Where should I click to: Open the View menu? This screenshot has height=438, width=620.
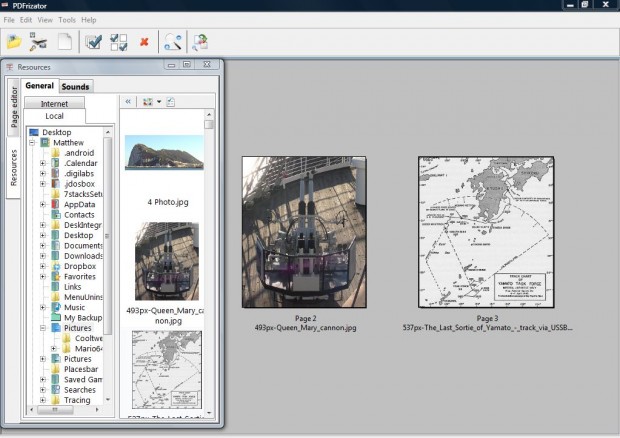[x=46, y=19]
